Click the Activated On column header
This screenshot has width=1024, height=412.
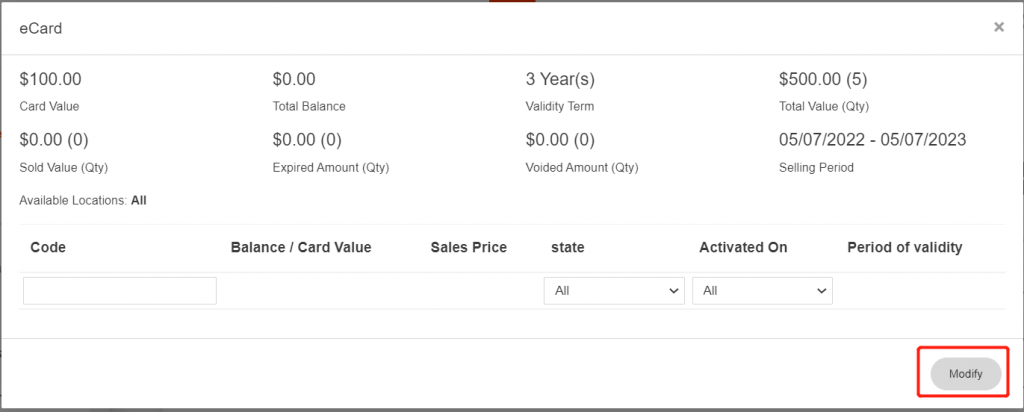(x=743, y=248)
